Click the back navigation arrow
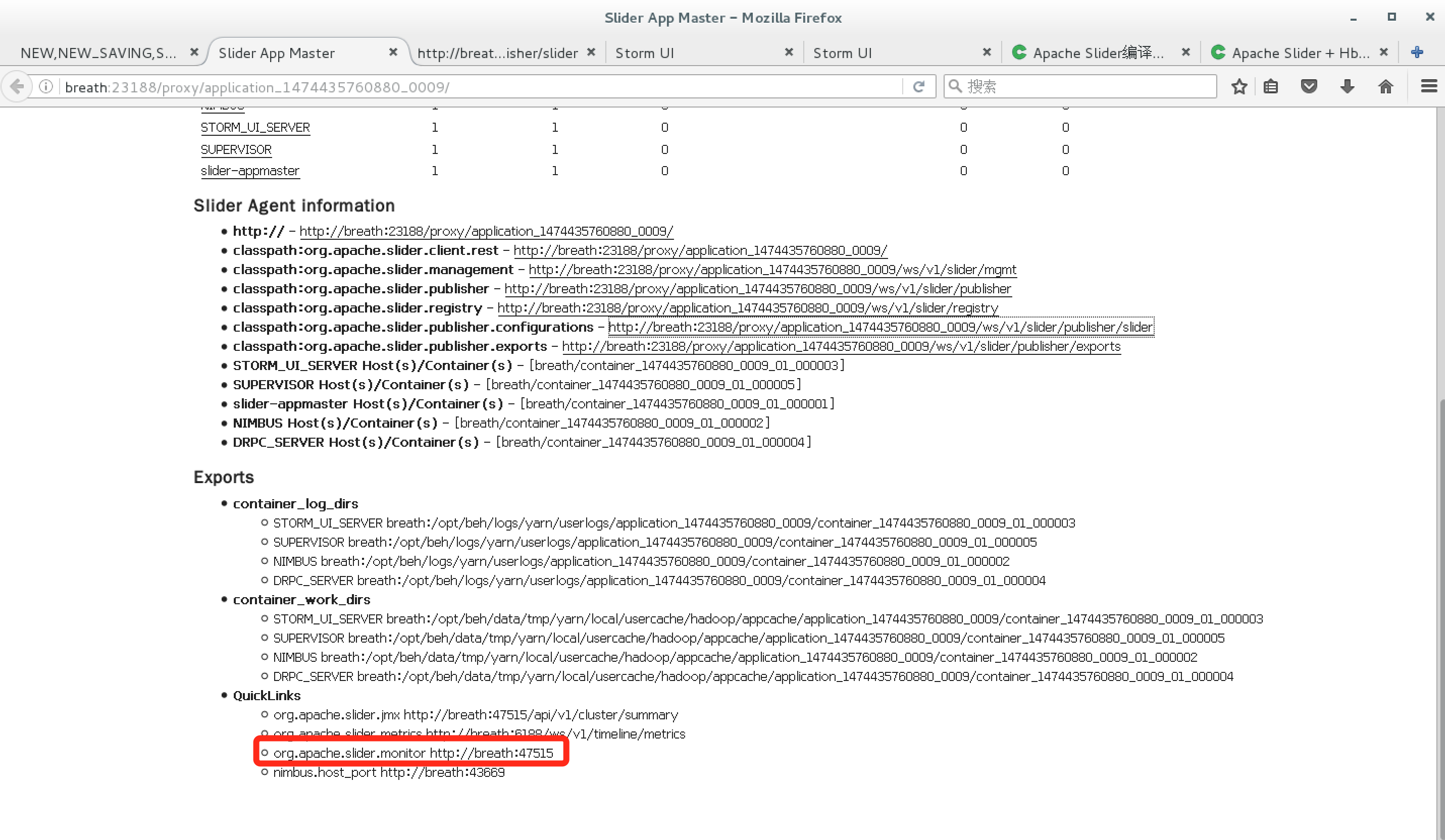 click(x=17, y=87)
